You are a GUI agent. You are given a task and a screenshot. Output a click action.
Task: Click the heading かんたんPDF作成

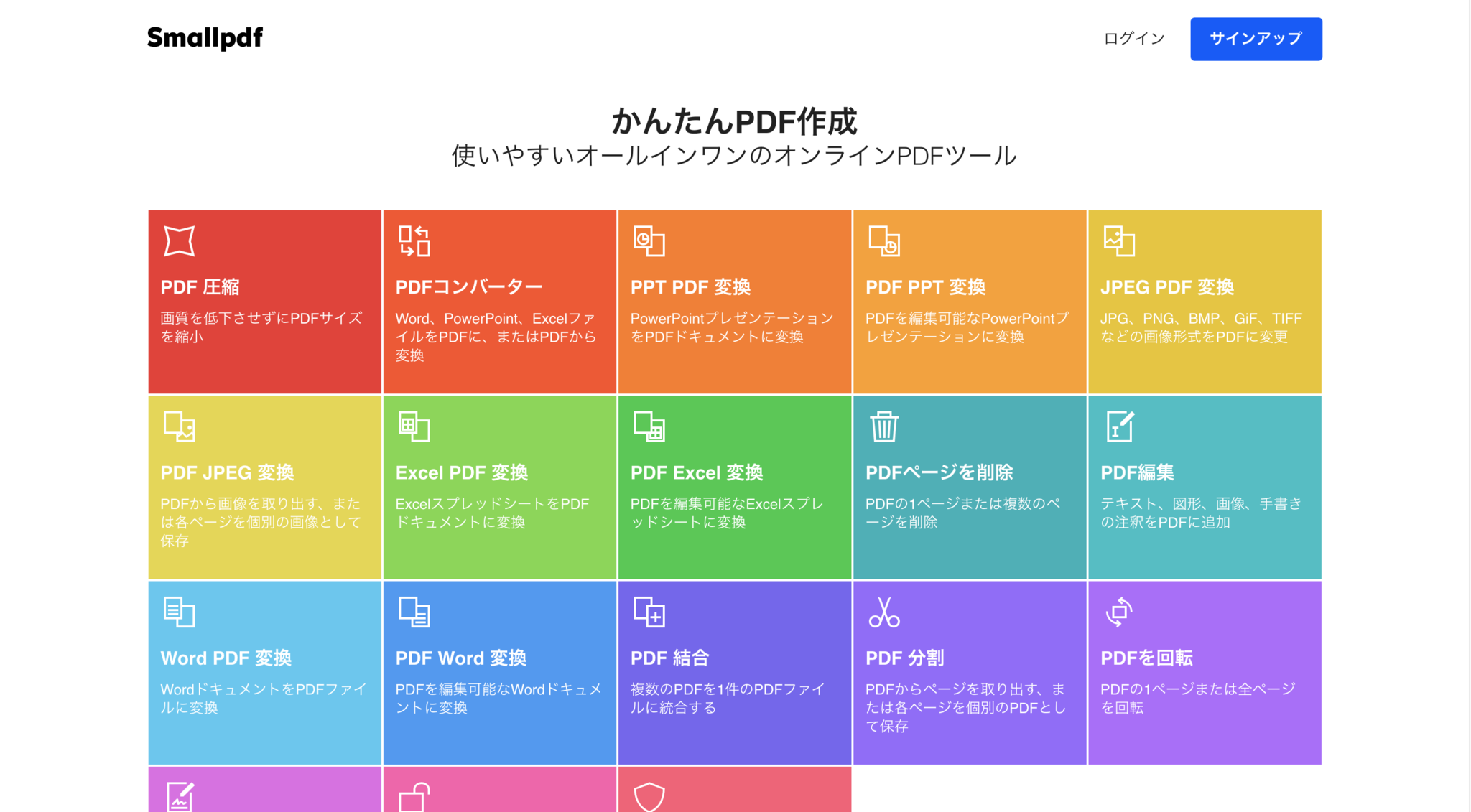(734, 121)
